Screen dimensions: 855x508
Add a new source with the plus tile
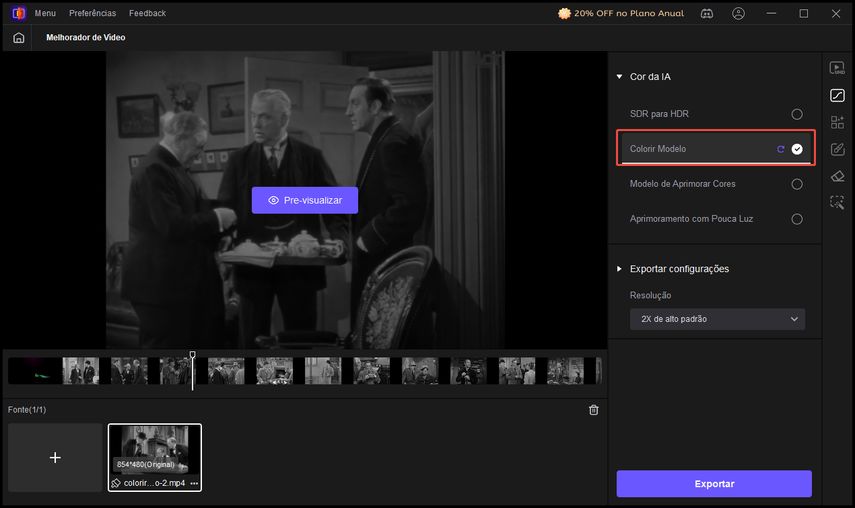pos(55,457)
